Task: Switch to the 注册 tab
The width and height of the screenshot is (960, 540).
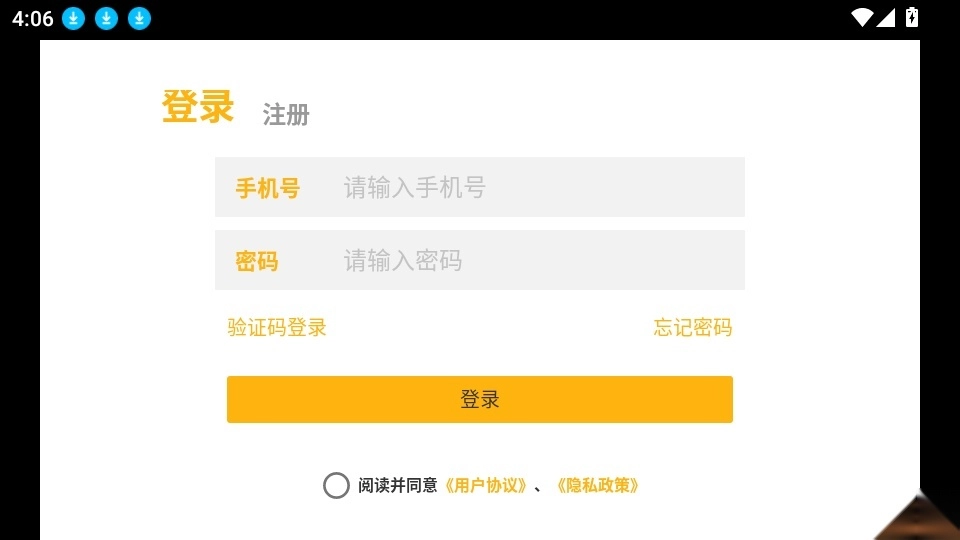Action: point(286,115)
